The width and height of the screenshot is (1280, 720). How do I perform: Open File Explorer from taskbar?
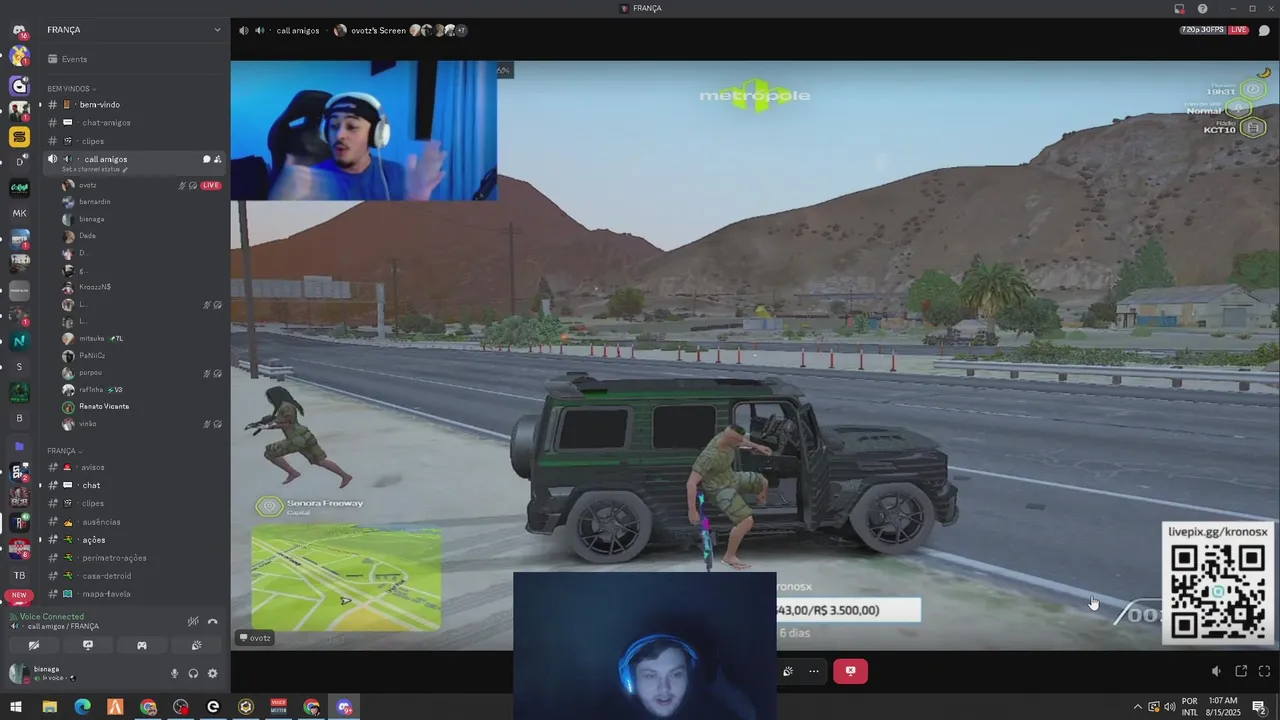coord(49,707)
